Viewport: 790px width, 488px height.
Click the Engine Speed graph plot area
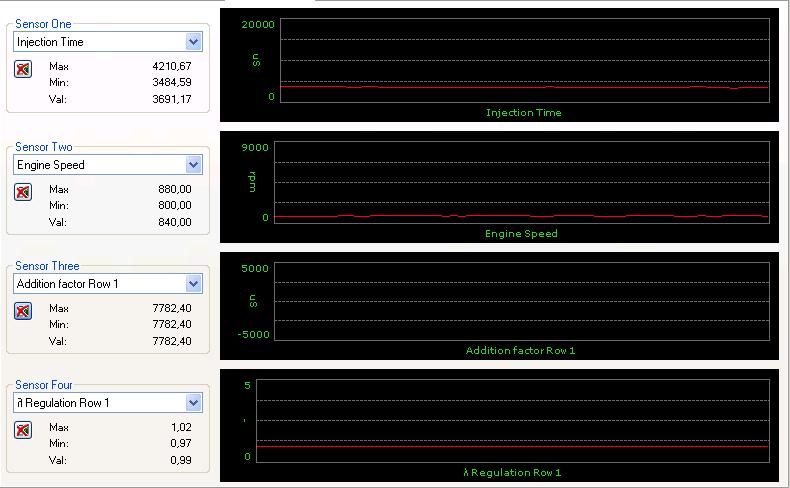521,182
